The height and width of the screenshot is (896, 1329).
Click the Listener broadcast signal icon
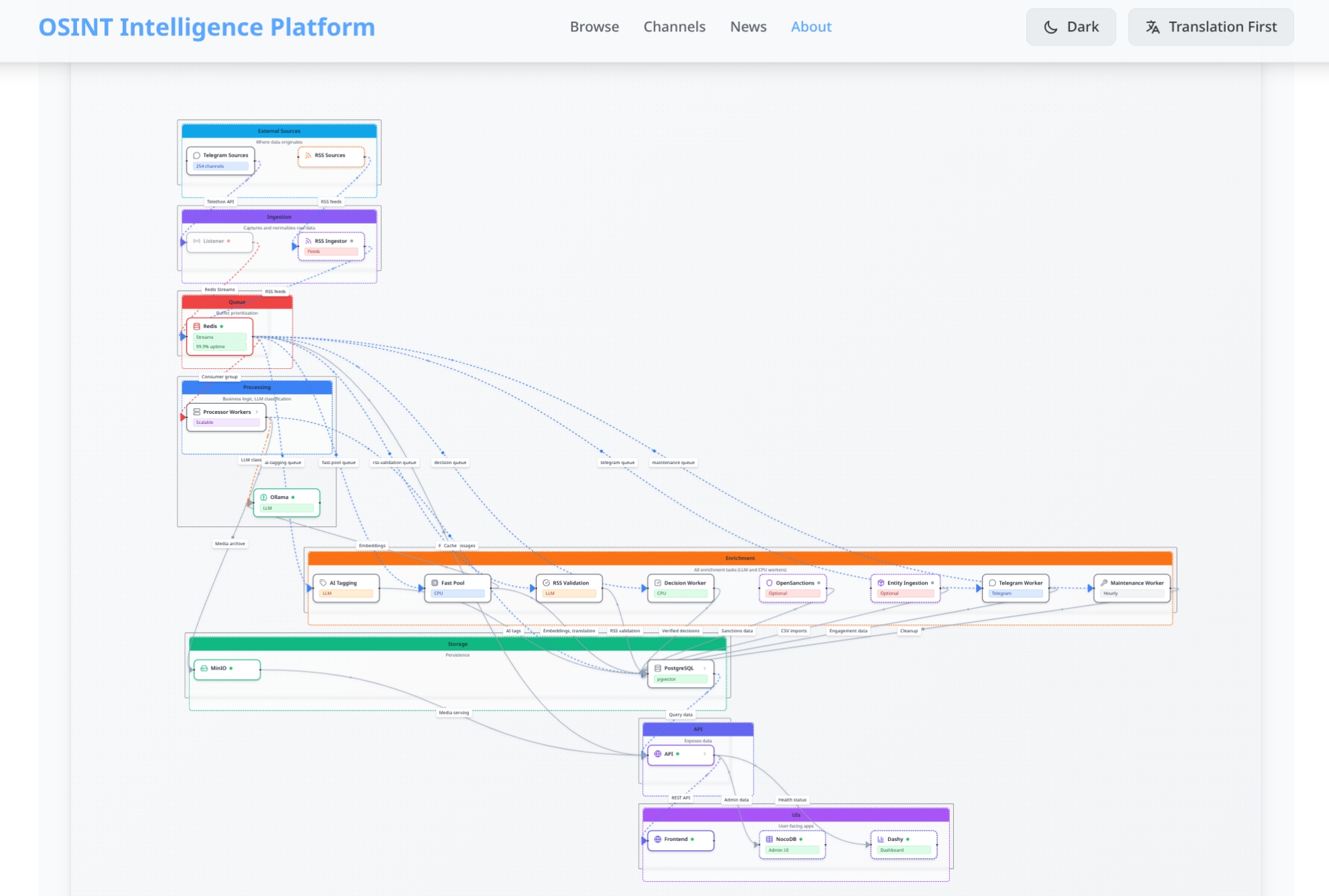(196, 241)
